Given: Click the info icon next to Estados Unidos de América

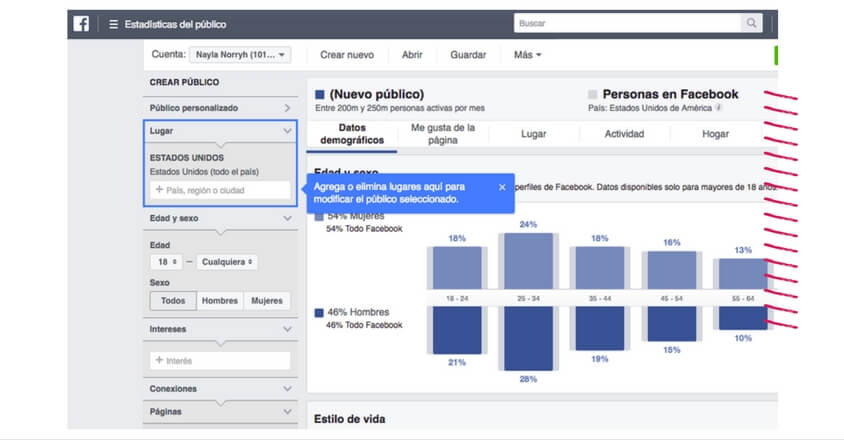Looking at the screenshot, I should pyautogui.click(x=719, y=108).
